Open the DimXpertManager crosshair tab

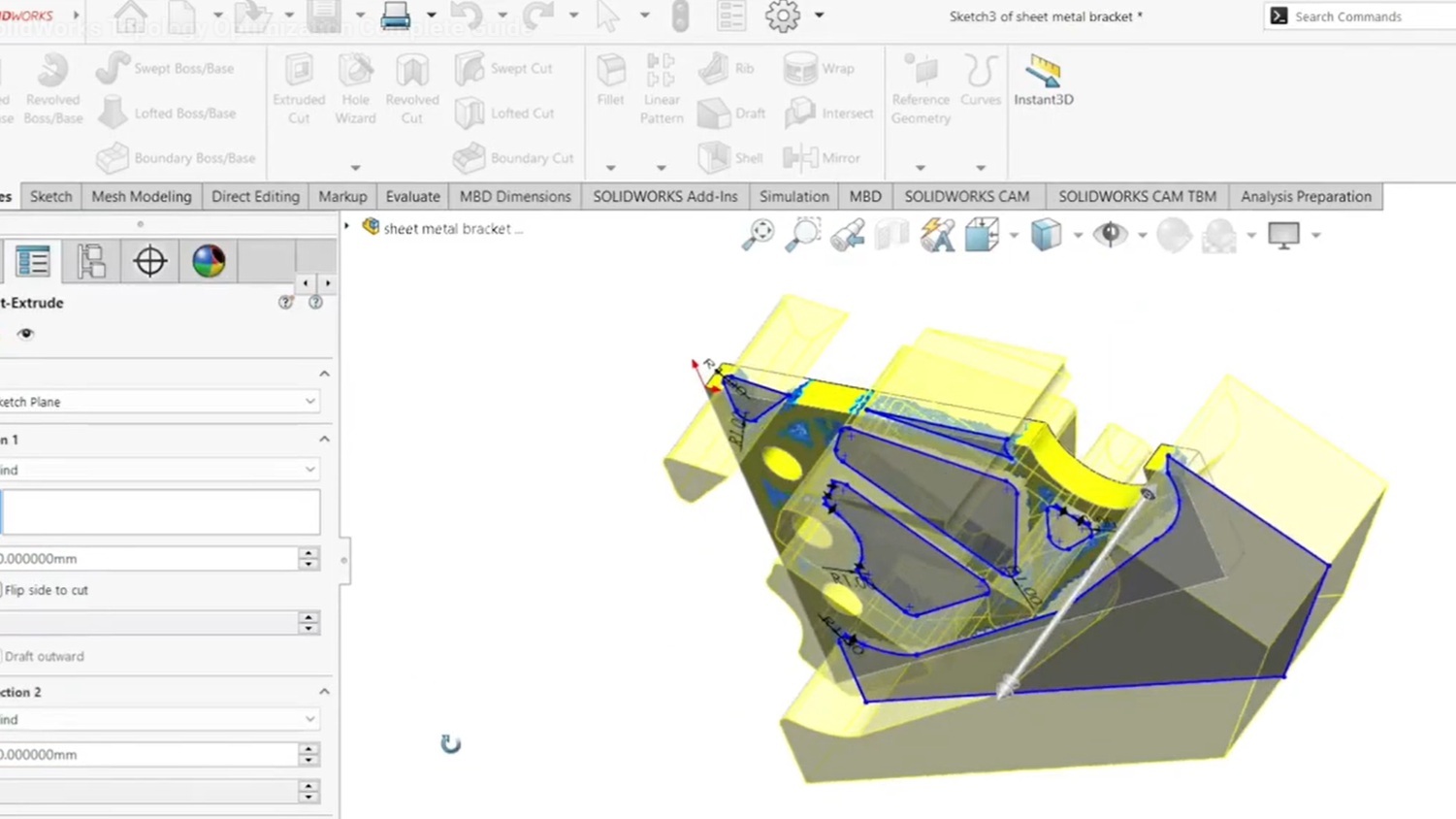tap(150, 261)
